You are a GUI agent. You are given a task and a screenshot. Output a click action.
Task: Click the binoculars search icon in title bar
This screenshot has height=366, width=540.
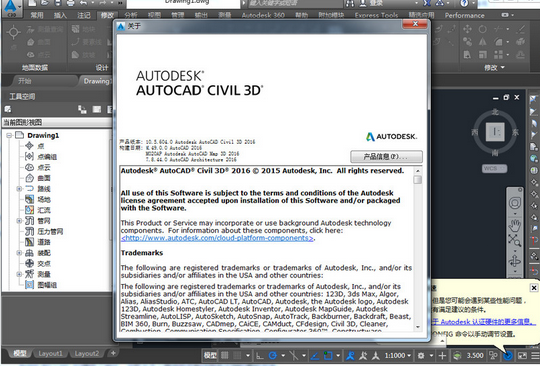click(x=350, y=3)
